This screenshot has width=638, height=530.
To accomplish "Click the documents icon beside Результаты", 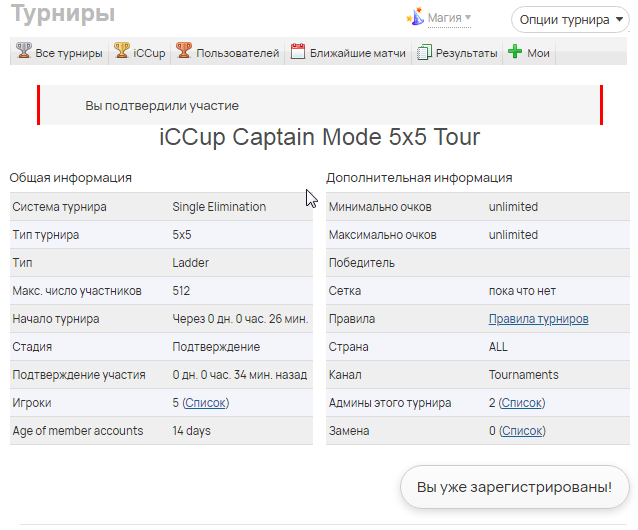I will (x=424, y=52).
